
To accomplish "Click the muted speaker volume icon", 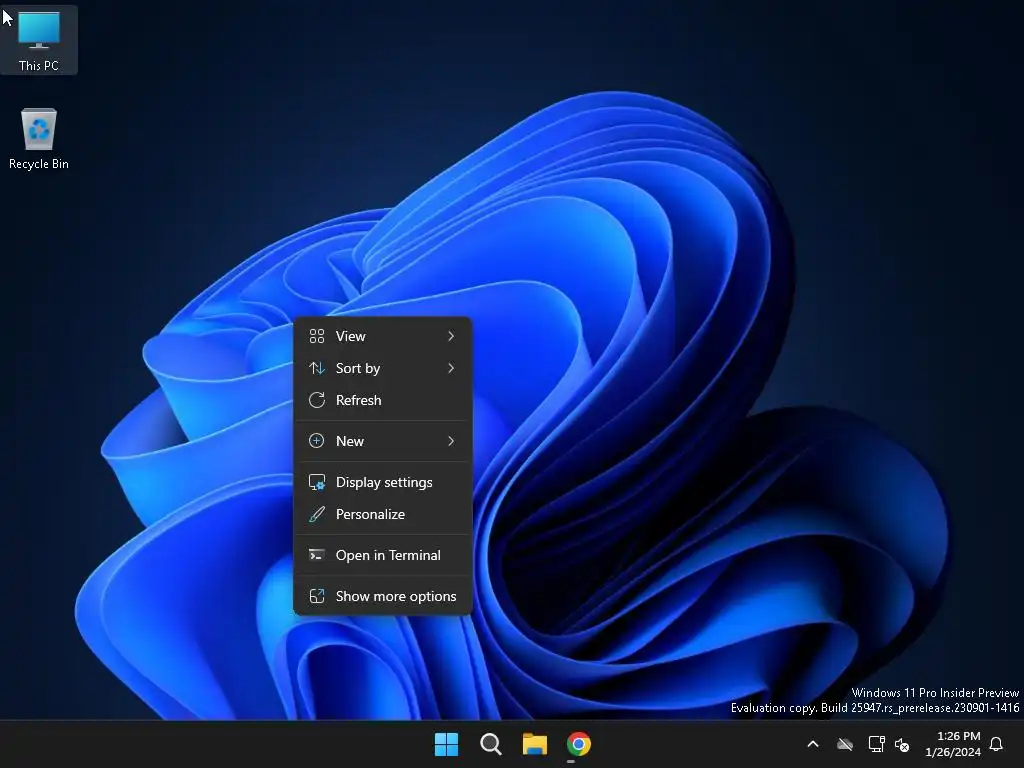I will click(x=902, y=744).
